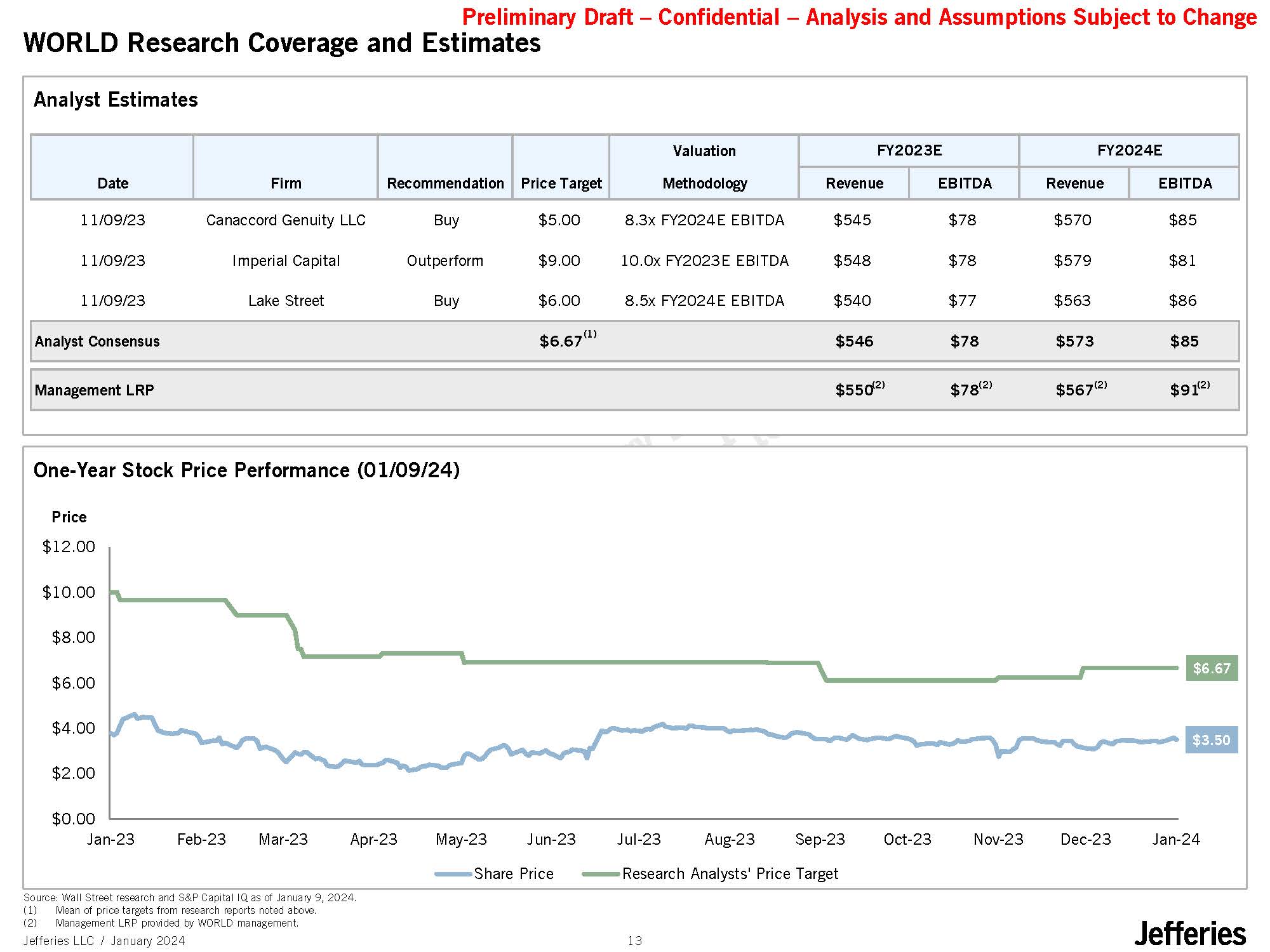Click the Management LRP row label

click(x=94, y=390)
